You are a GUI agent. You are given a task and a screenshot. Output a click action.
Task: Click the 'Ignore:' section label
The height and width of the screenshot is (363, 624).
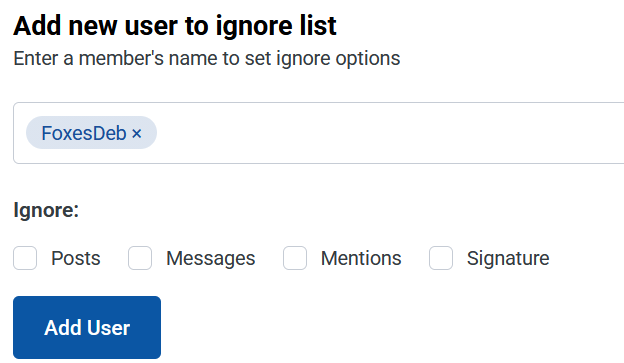click(46, 210)
